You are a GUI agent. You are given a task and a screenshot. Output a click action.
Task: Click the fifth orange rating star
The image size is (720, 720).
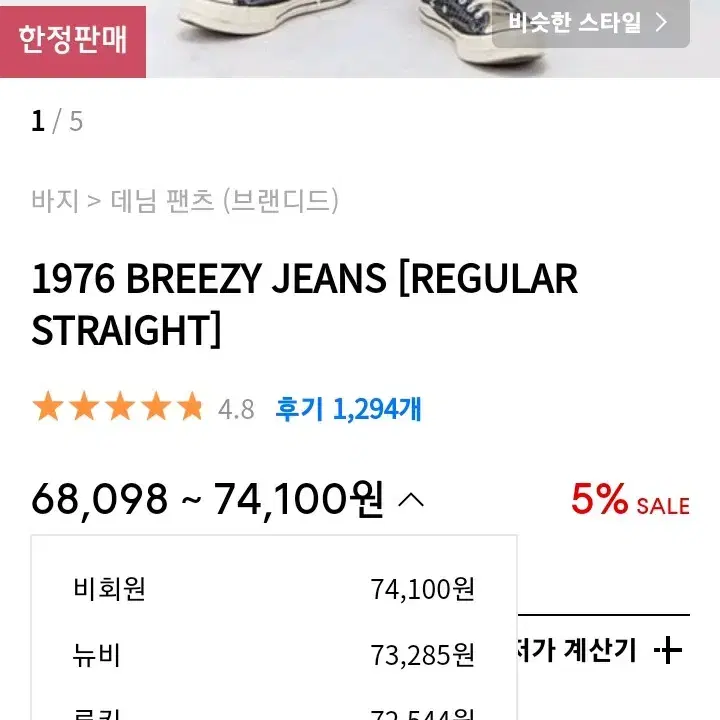(191, 406)
